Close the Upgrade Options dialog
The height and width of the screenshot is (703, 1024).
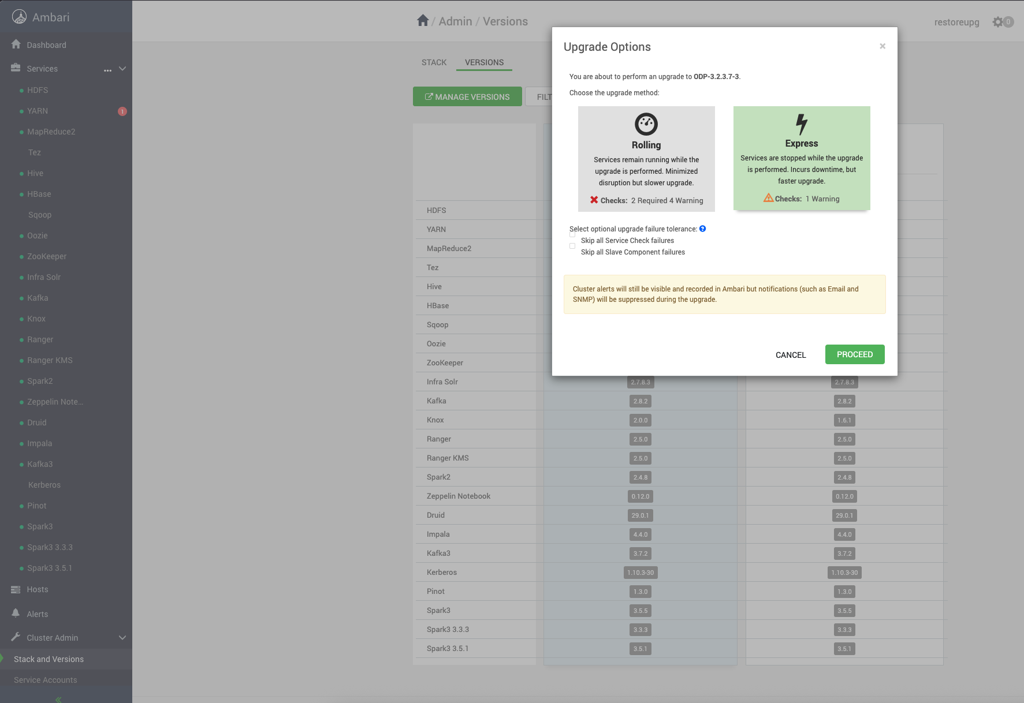pyautogui.click(x=882, y=46)
